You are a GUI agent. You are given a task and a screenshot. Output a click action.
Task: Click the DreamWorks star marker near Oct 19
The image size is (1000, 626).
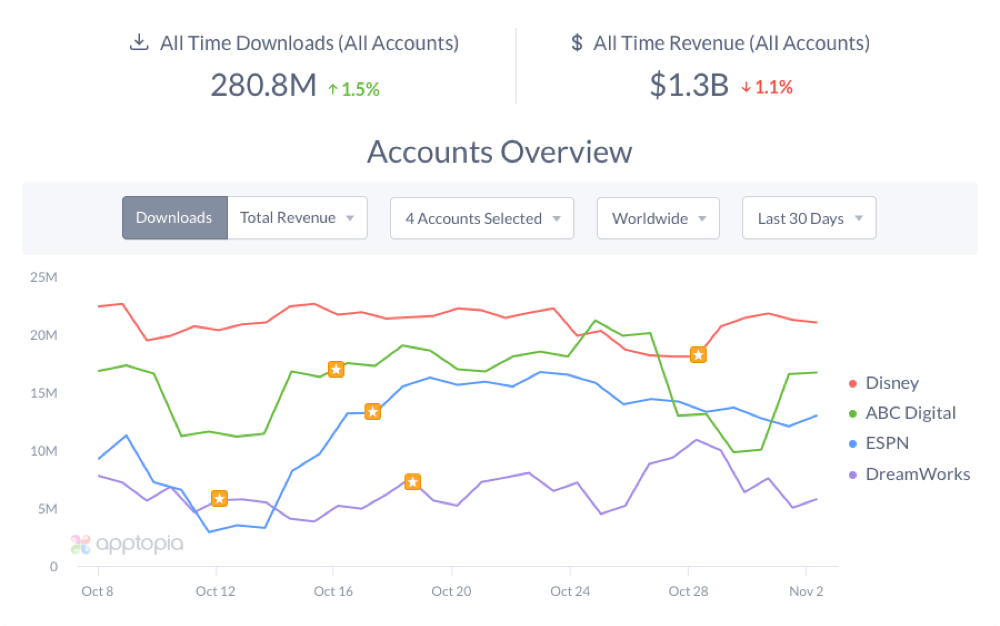tap(413, 482)
